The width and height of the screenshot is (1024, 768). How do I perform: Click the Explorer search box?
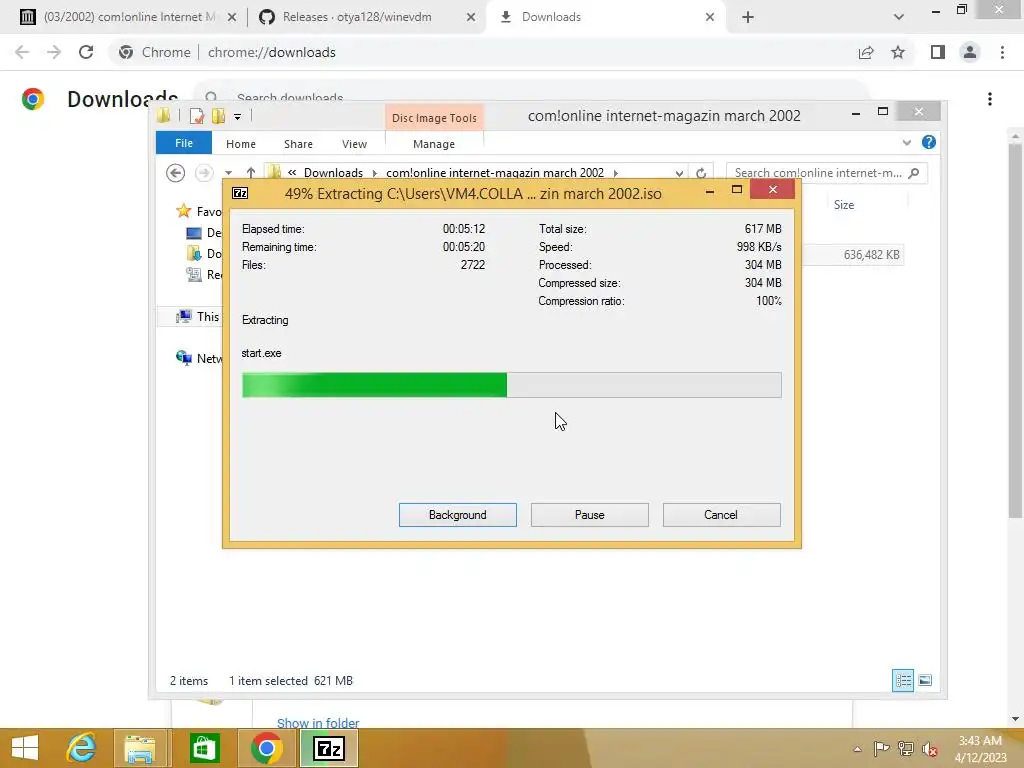826,172
